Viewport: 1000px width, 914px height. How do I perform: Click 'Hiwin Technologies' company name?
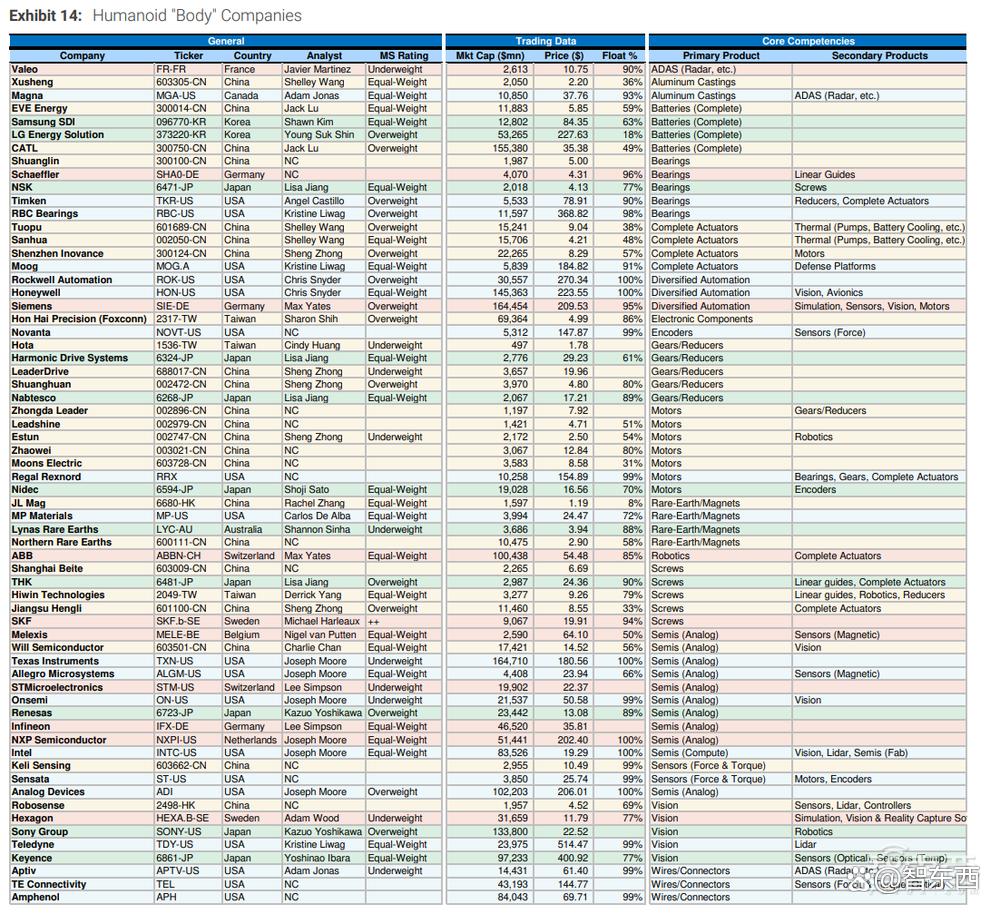click(57, 594)
